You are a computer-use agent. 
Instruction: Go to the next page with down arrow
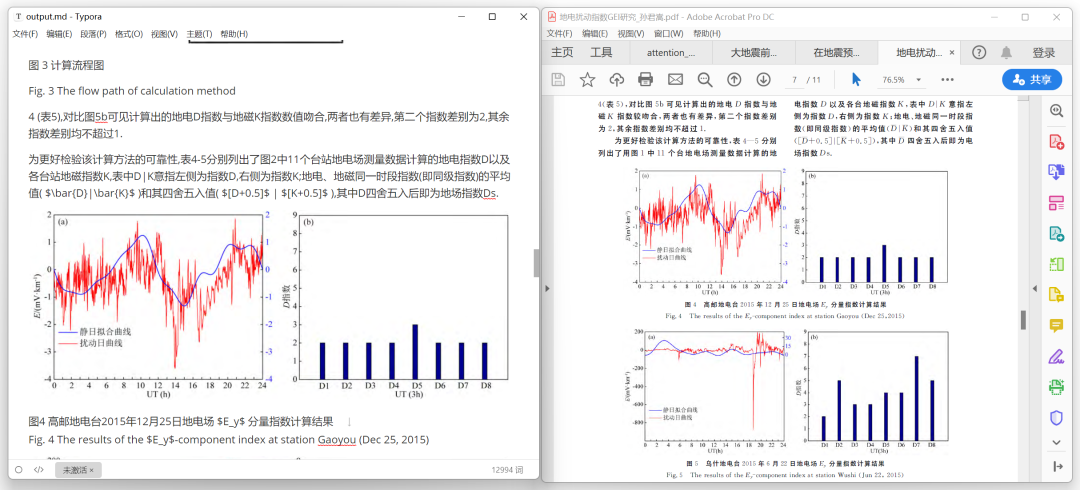coord(763,79)
